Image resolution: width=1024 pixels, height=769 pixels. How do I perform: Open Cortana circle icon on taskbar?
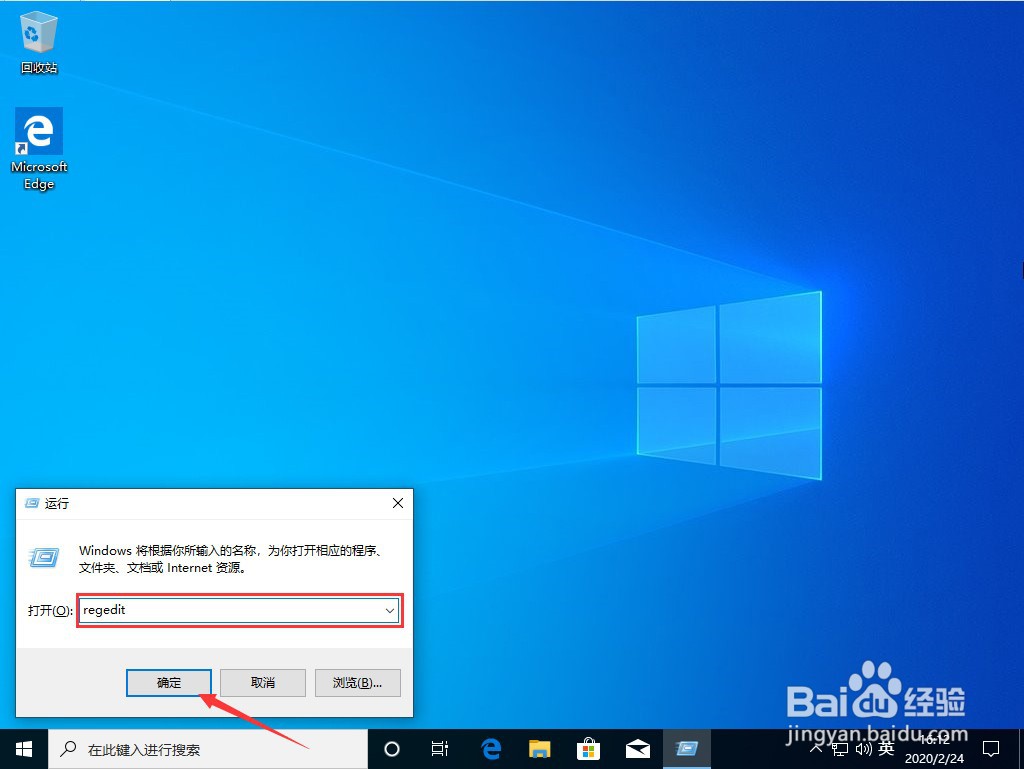click(391, 749)
